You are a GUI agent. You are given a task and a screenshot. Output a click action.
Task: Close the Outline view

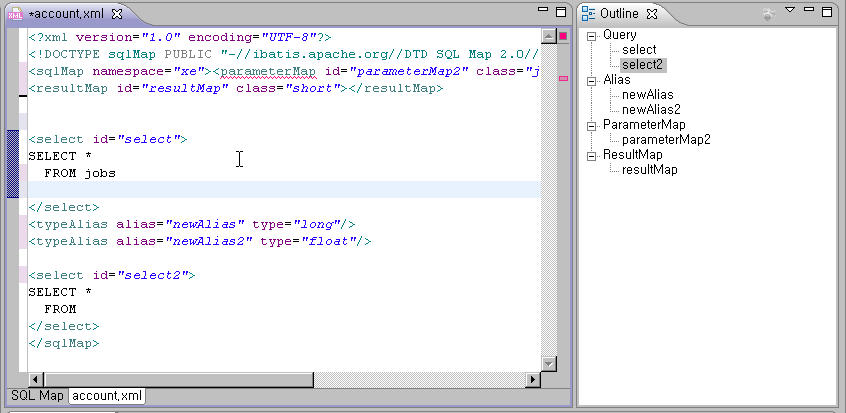tap(651, 14)
